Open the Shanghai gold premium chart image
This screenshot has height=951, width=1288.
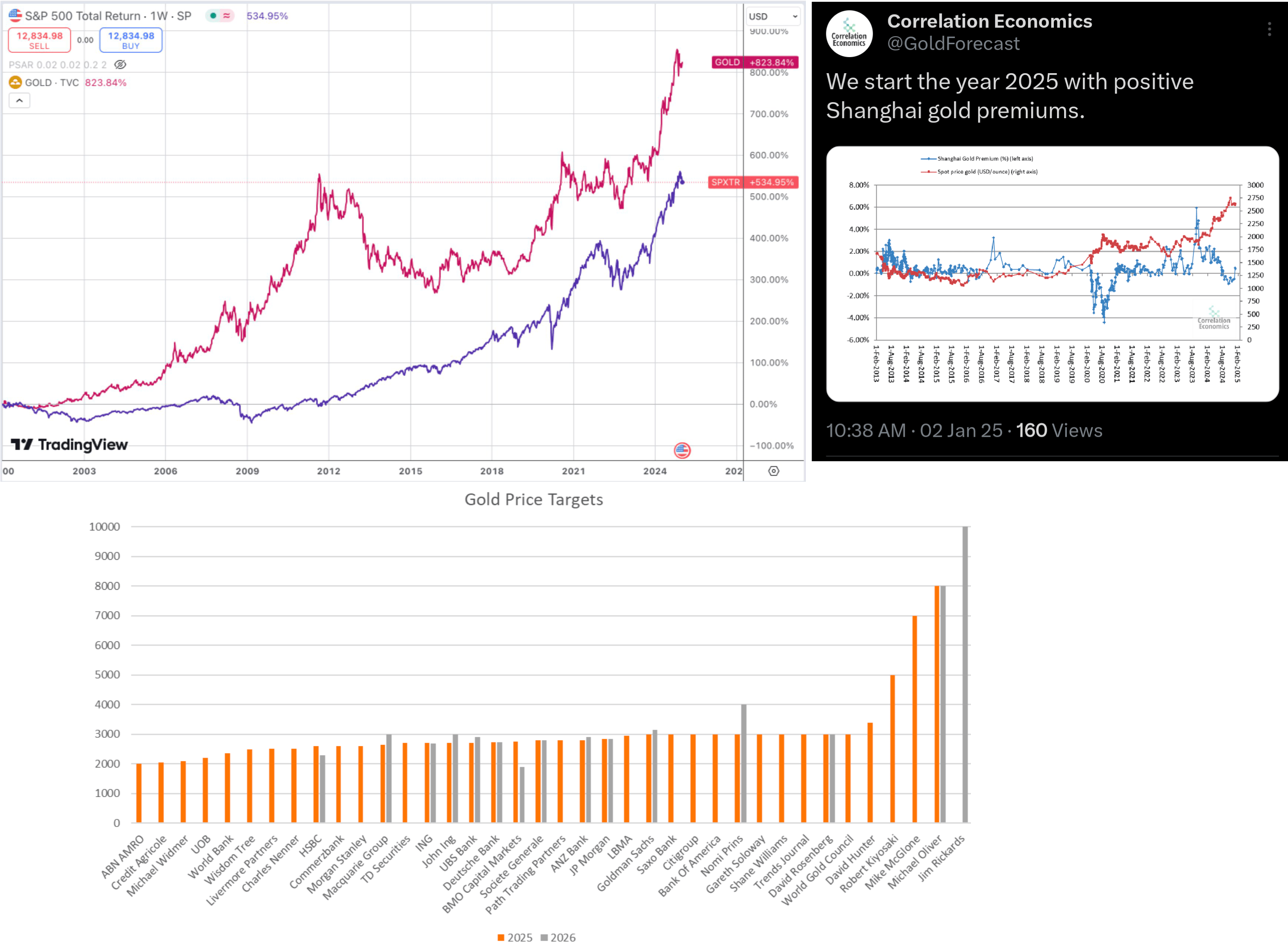coord(1052,274)
